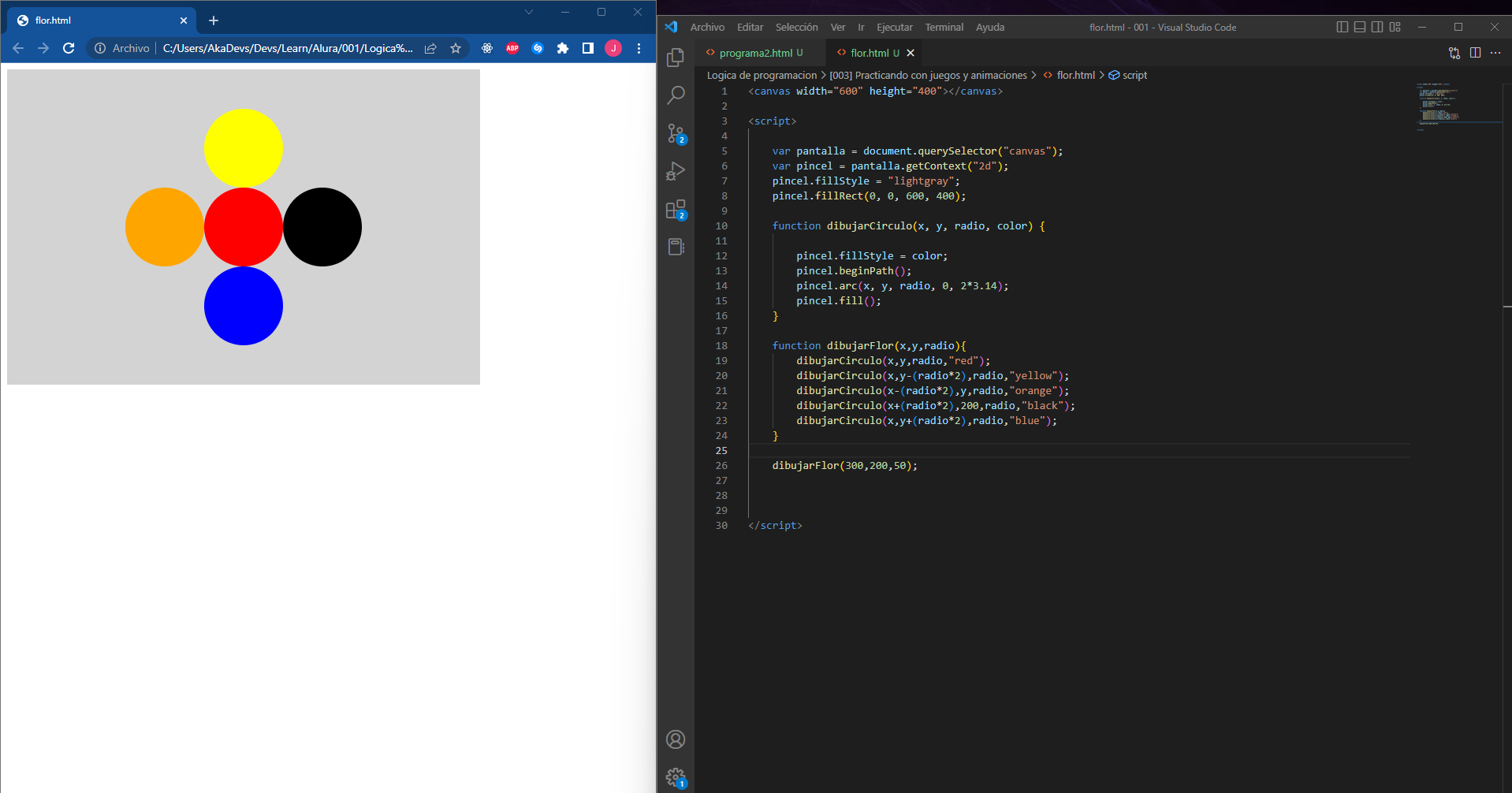1512x793 pixels.
Task: Click the blue swirl extension icon
Action: (x=538, y=48)
